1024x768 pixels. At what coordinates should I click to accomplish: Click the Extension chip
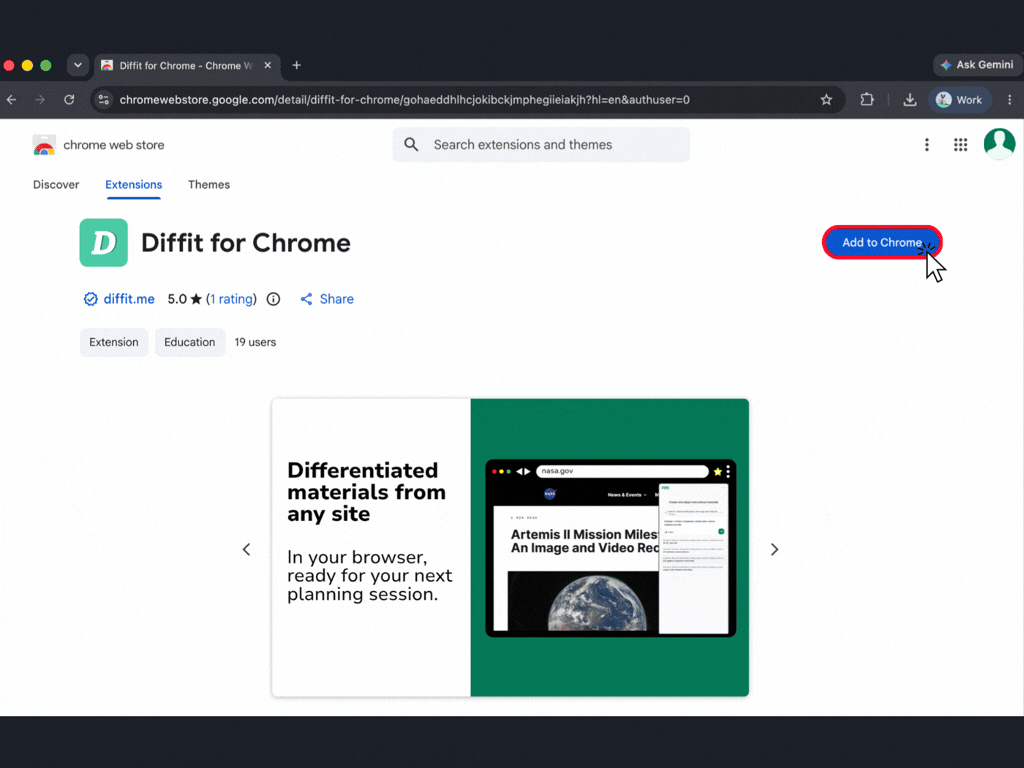[x=114, y=342]
